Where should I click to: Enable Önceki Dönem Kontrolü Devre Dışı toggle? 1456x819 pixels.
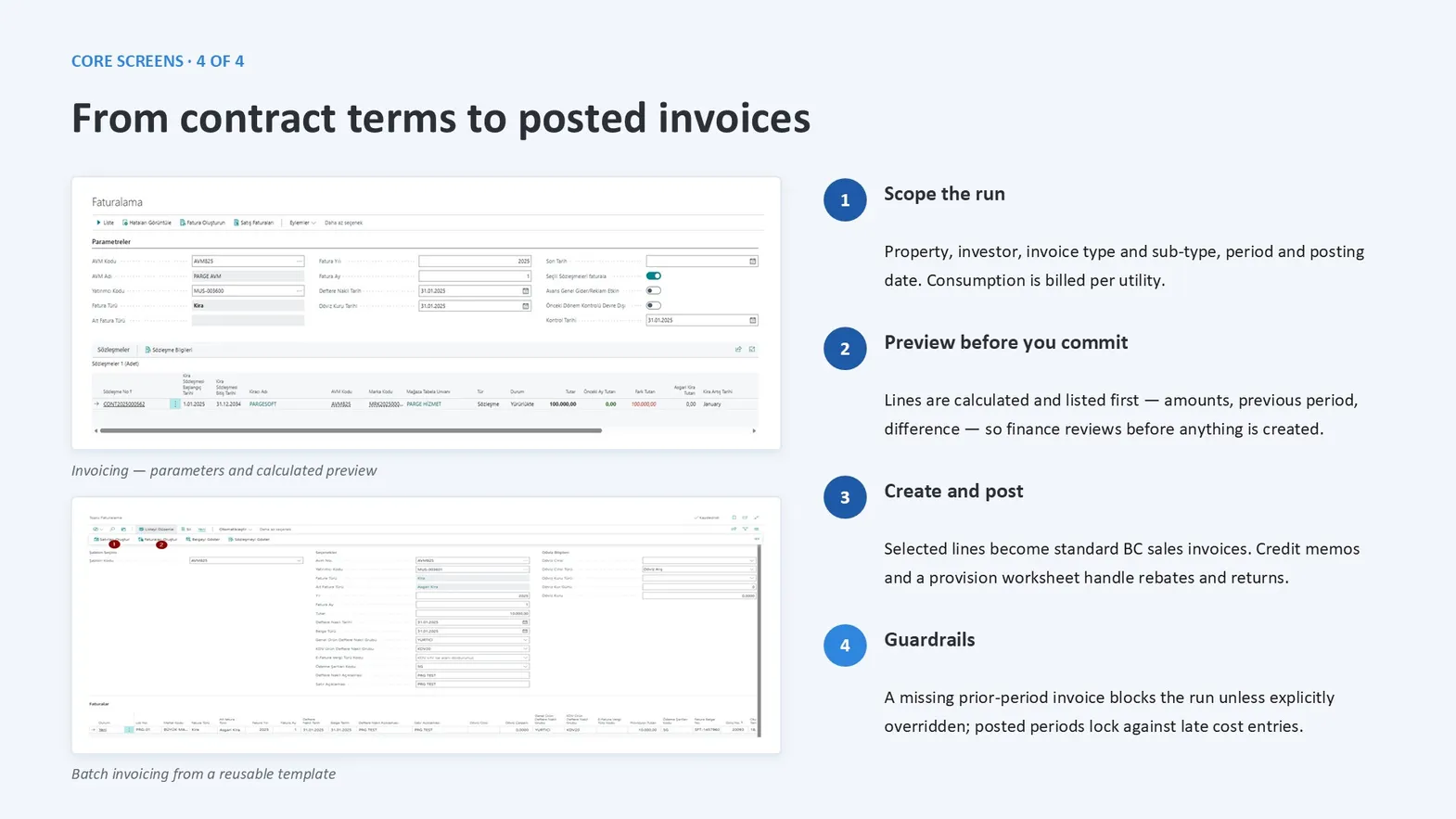(654, 306)
